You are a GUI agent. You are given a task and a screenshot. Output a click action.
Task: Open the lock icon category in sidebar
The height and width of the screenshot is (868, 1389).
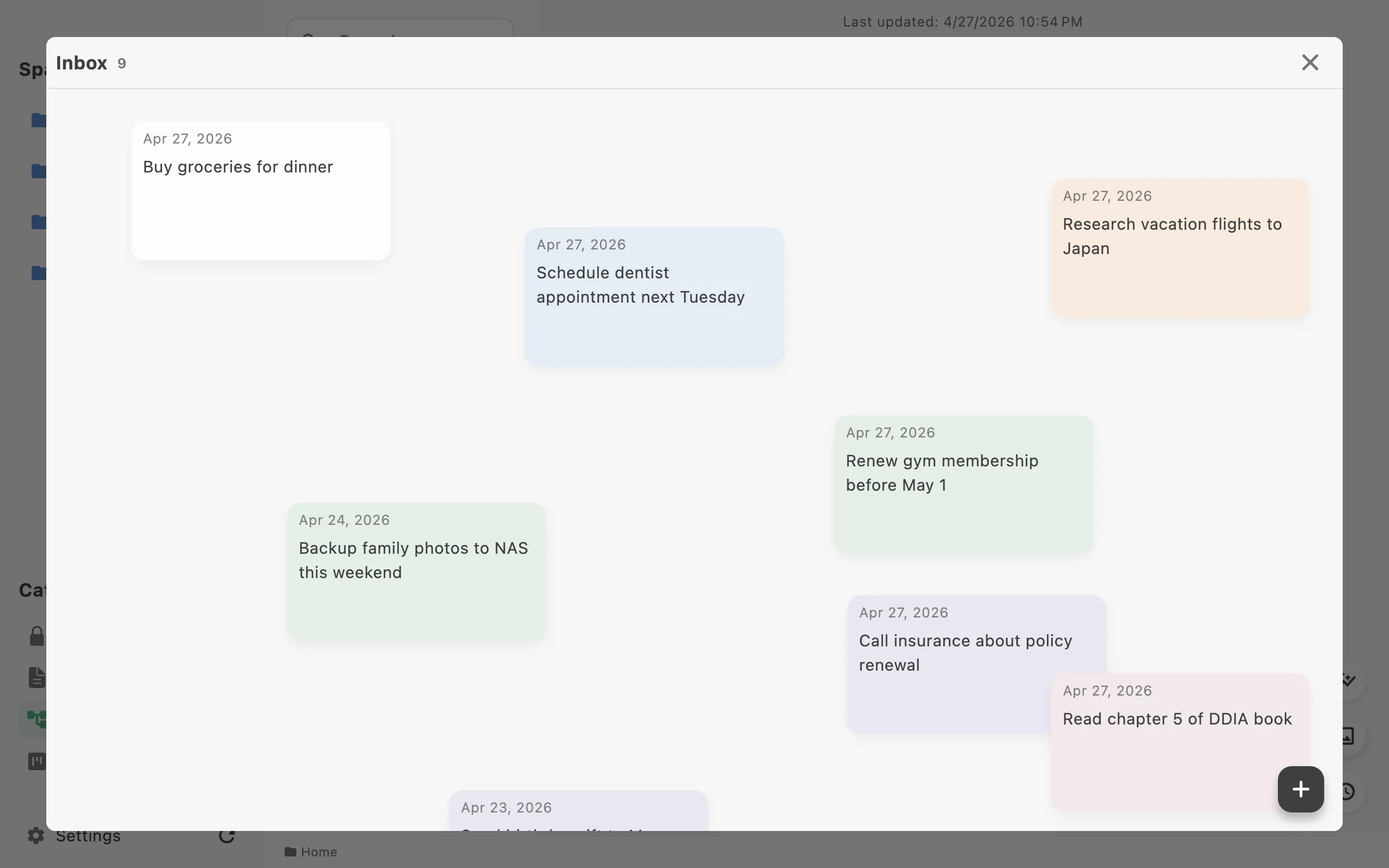pos(36,636)
